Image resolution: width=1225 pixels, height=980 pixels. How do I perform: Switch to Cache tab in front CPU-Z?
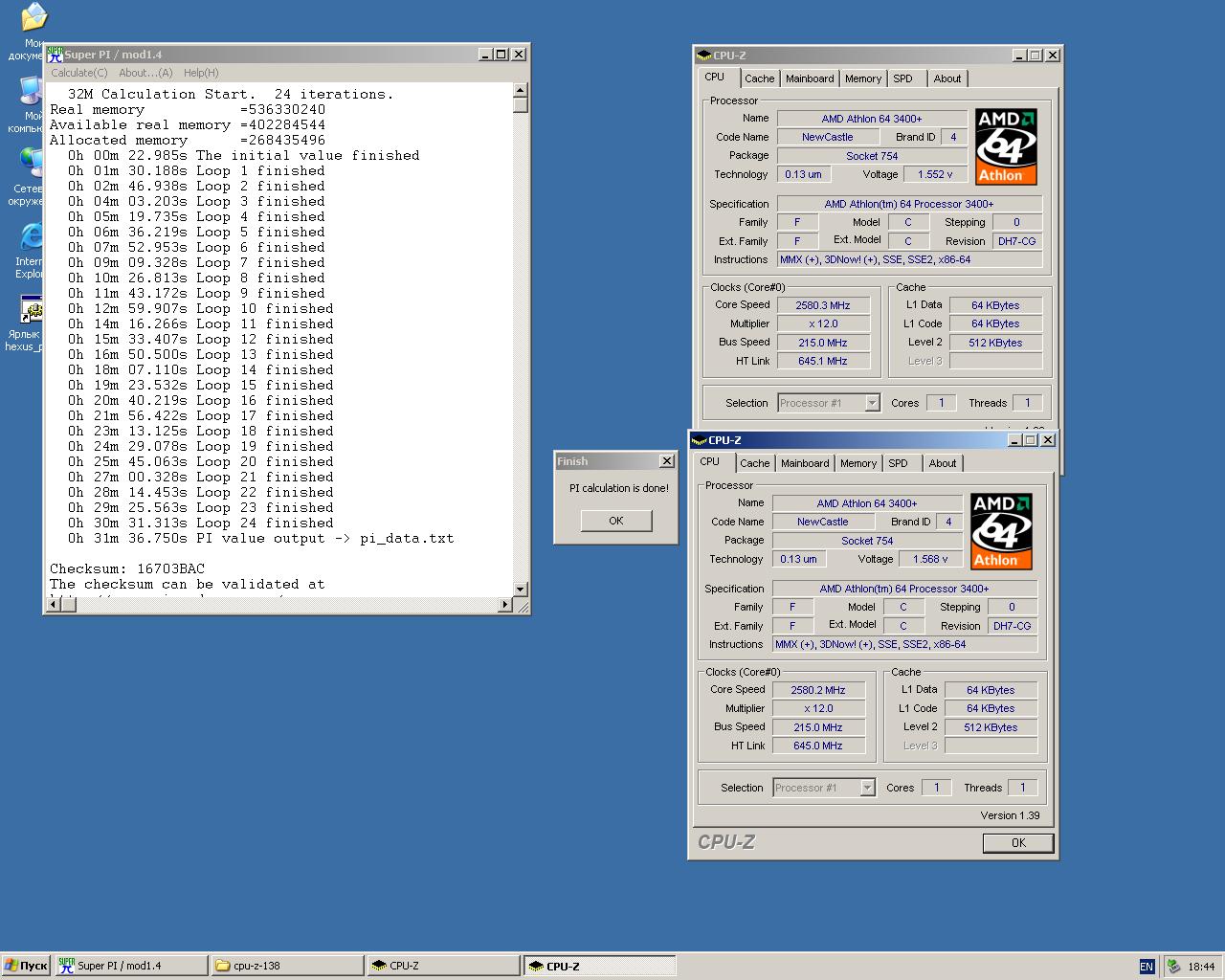click(x=754, y=463)
